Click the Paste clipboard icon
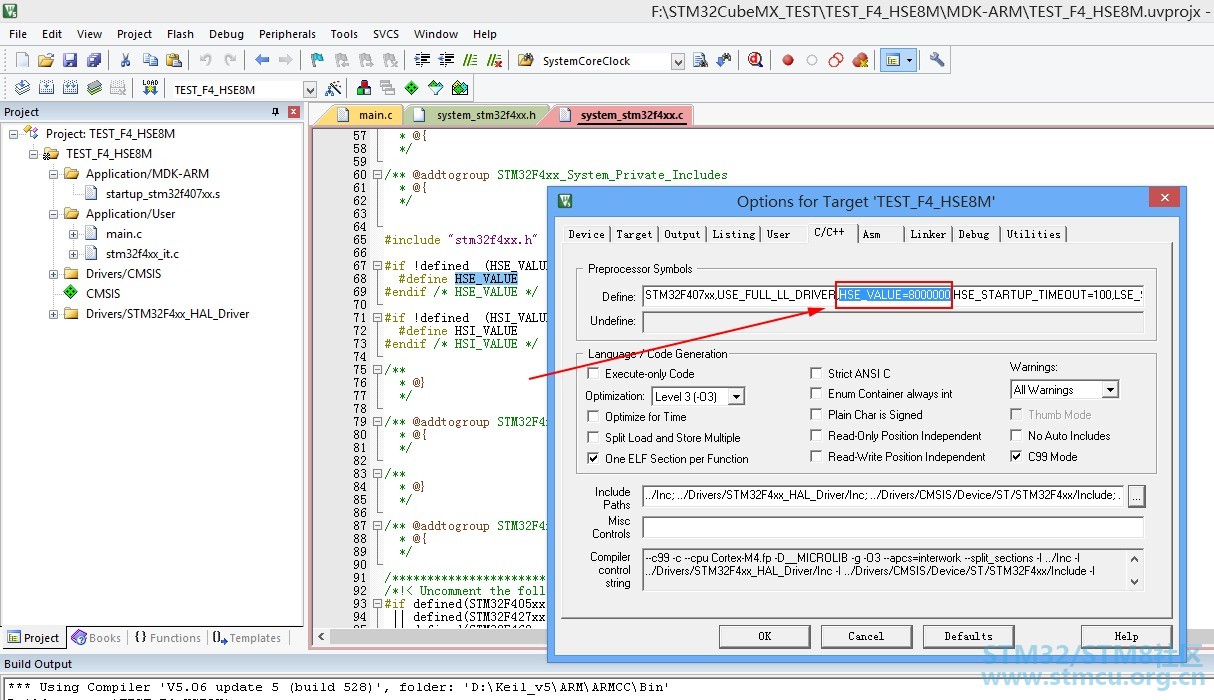 (x=174, y=60)
